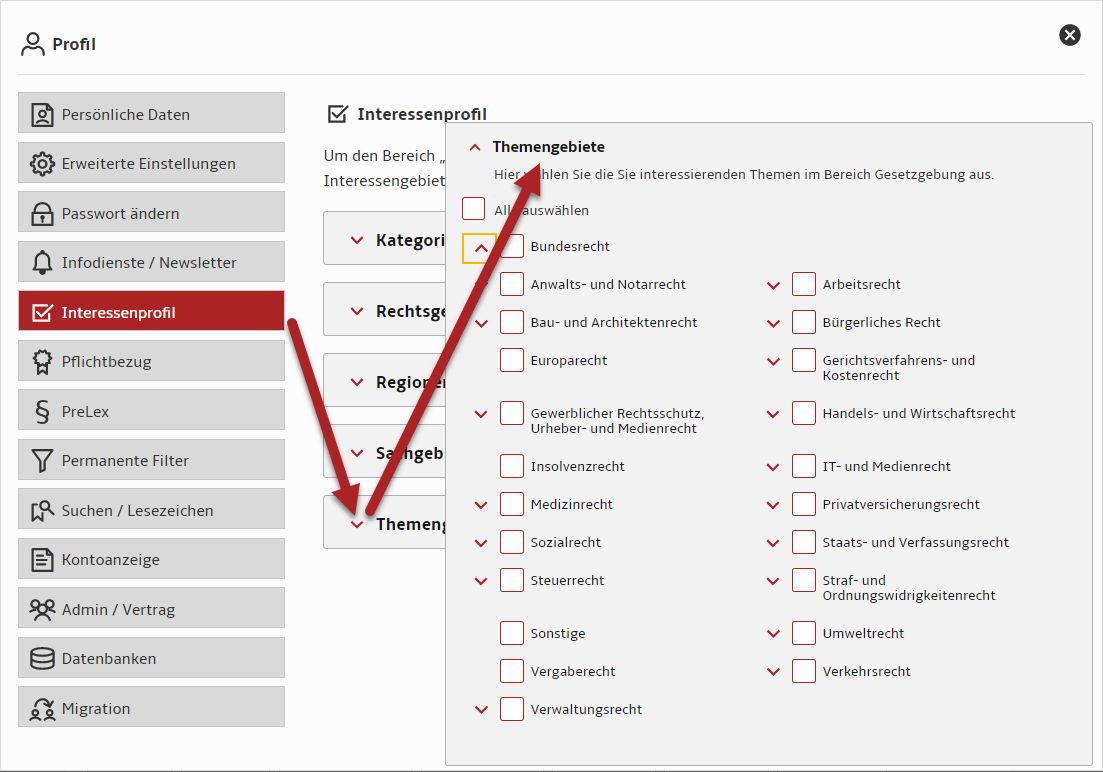Expand the Verkehrsrecht chevron
Image resolution: width=1103 pixels, height=772 pixels.
[x=773, y=672]
